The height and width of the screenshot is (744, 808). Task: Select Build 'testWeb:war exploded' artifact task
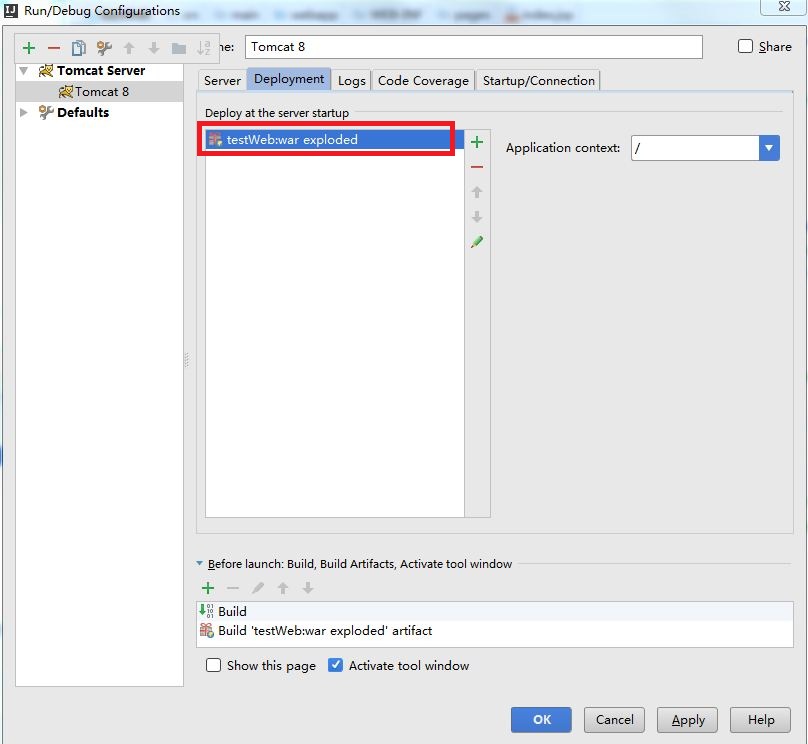coord(495,630)
